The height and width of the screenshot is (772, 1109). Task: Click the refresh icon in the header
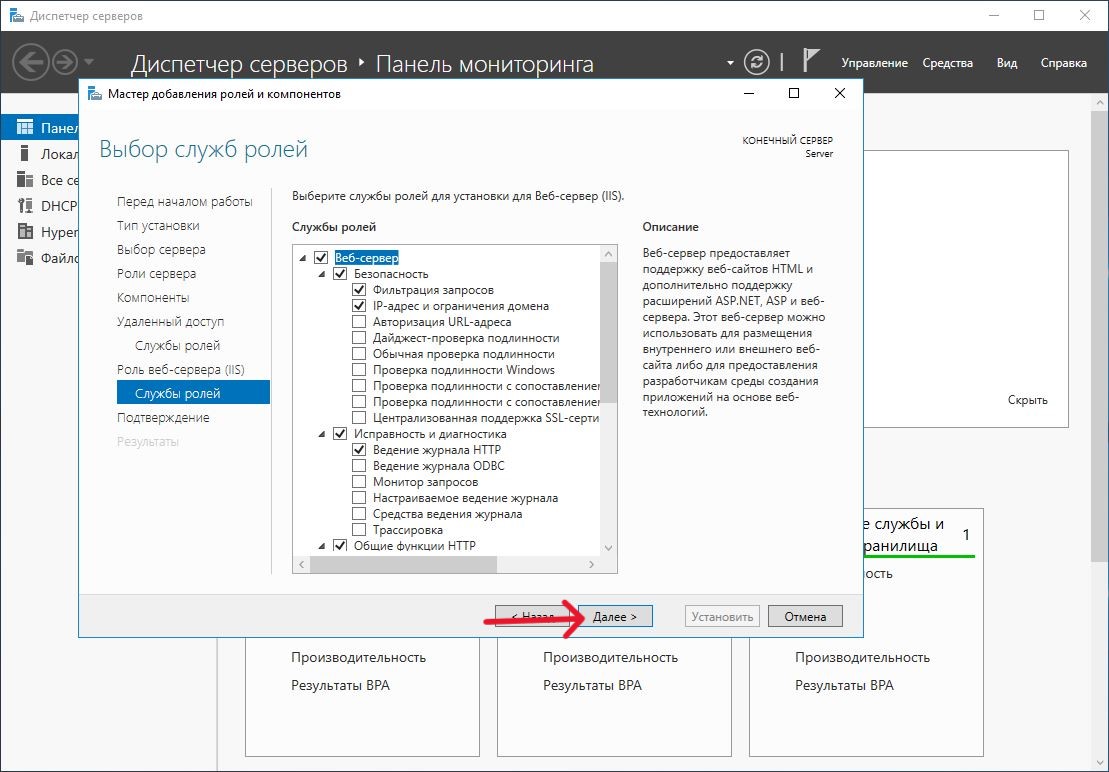758,62
